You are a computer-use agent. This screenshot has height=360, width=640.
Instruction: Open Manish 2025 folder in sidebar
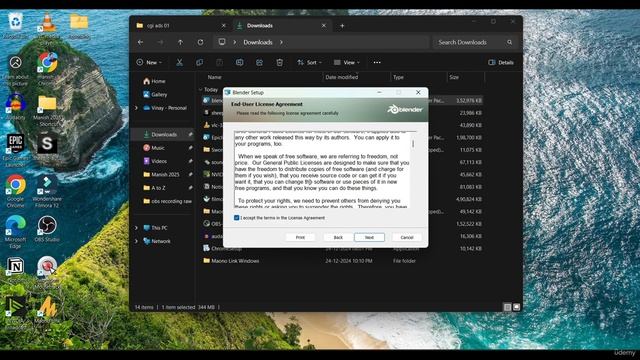click(161, 174)
